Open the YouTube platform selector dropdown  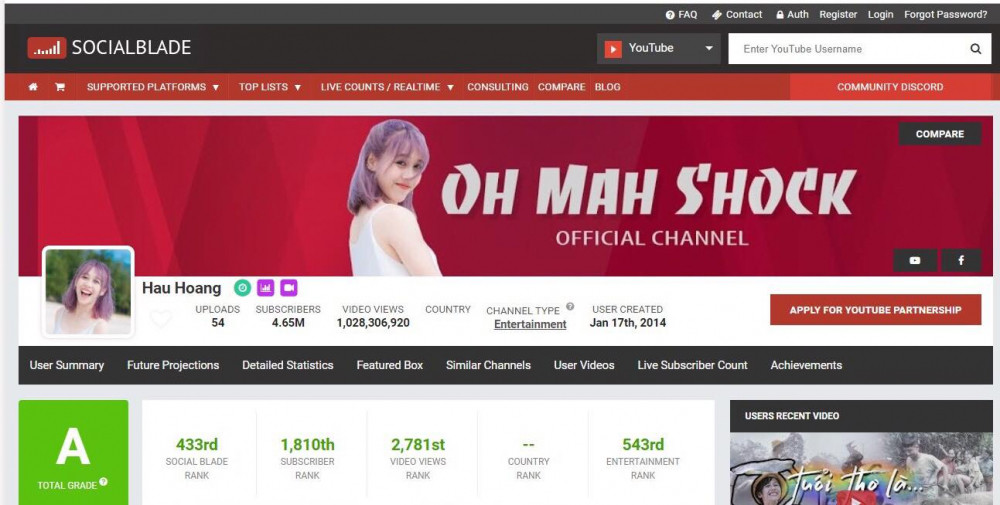(x=659, y=49)
